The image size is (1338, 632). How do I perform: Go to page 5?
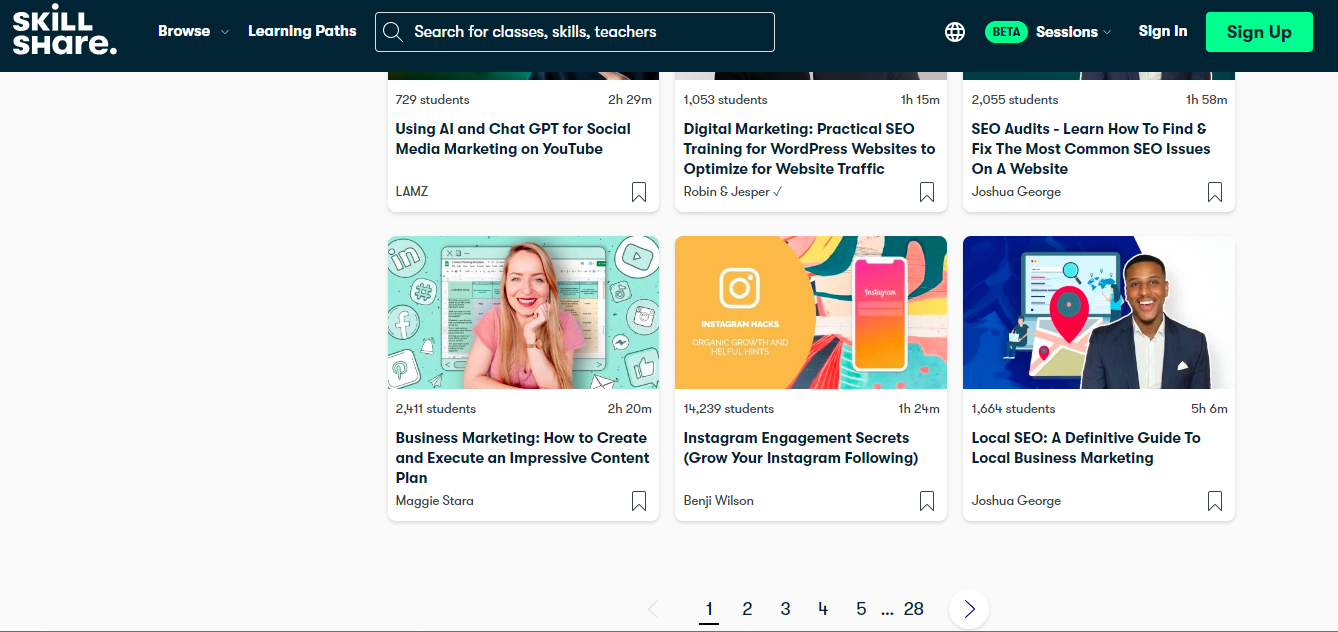pos(861,609)
